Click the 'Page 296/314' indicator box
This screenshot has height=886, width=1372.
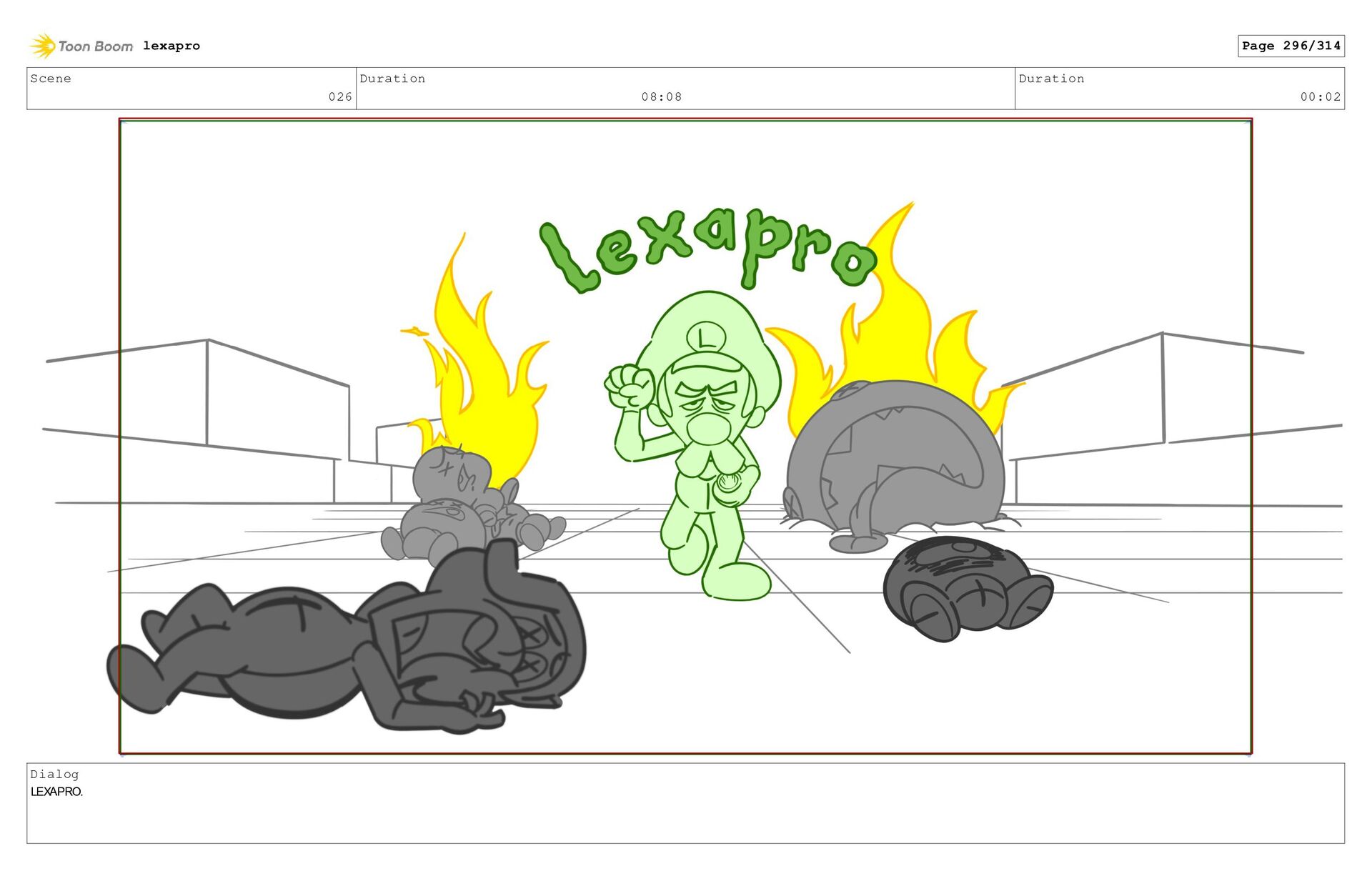[x=1291, y=46]
